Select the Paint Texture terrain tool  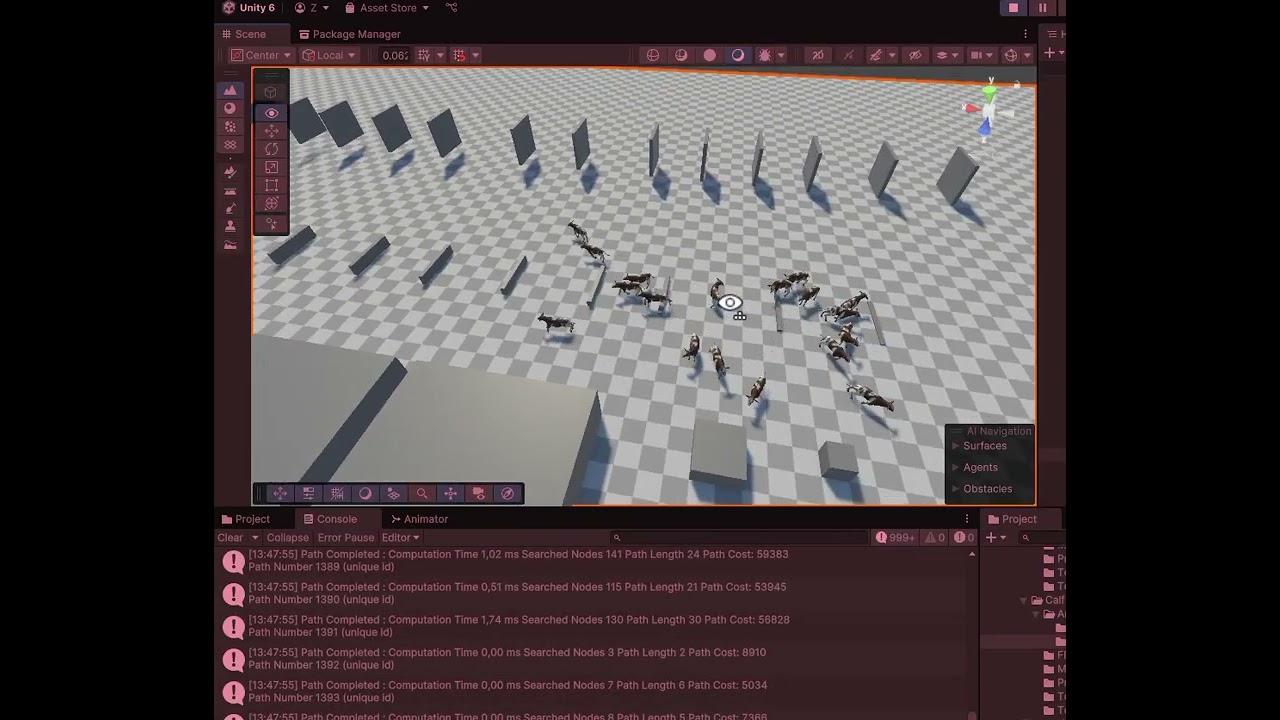(230, 108)
